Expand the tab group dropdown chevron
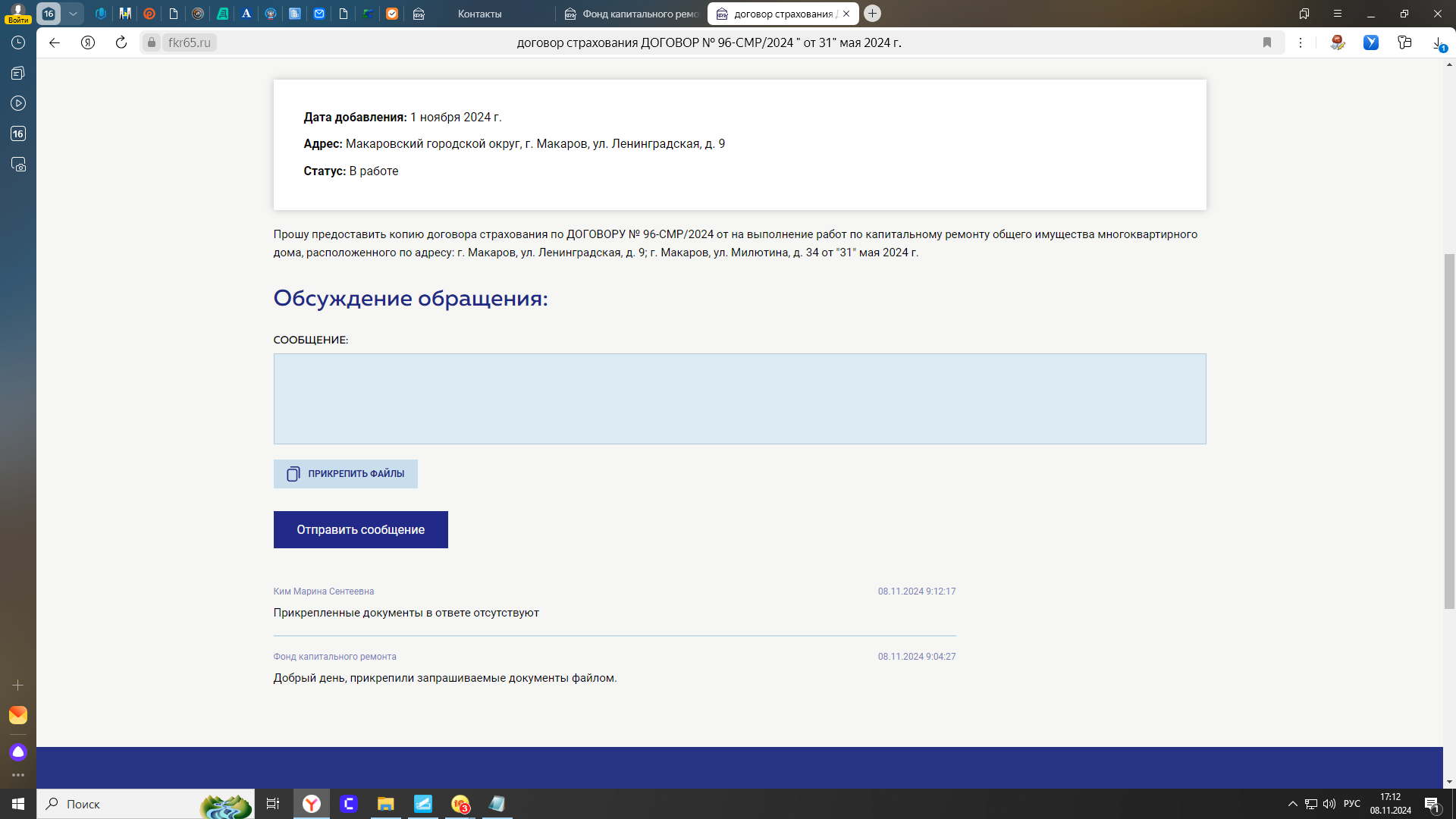 (x=73, y=14)
